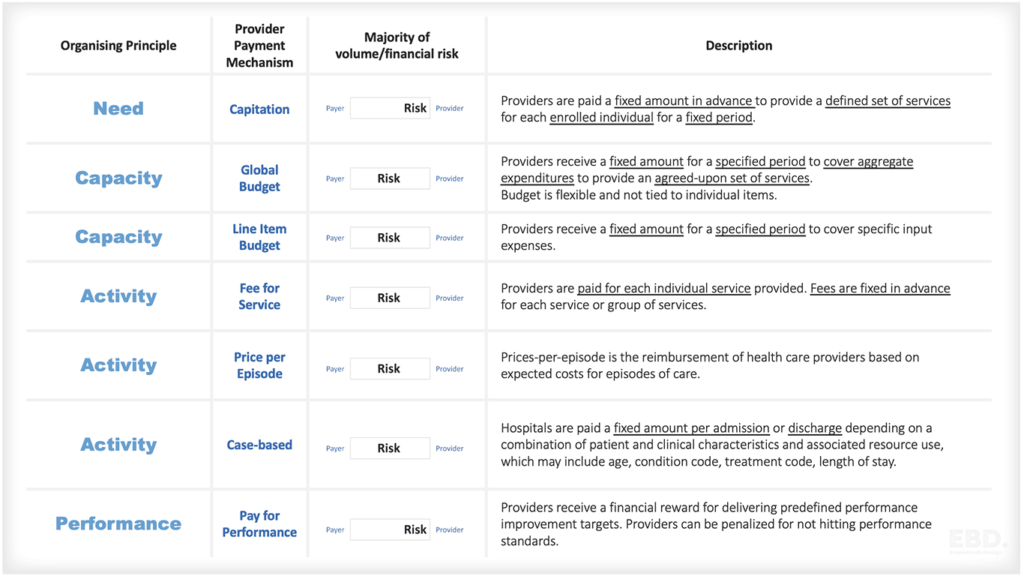The image size is (1024, 576).
Task: Open the 'enrolled individual' underlined text
Action: [x=597, y=117]
